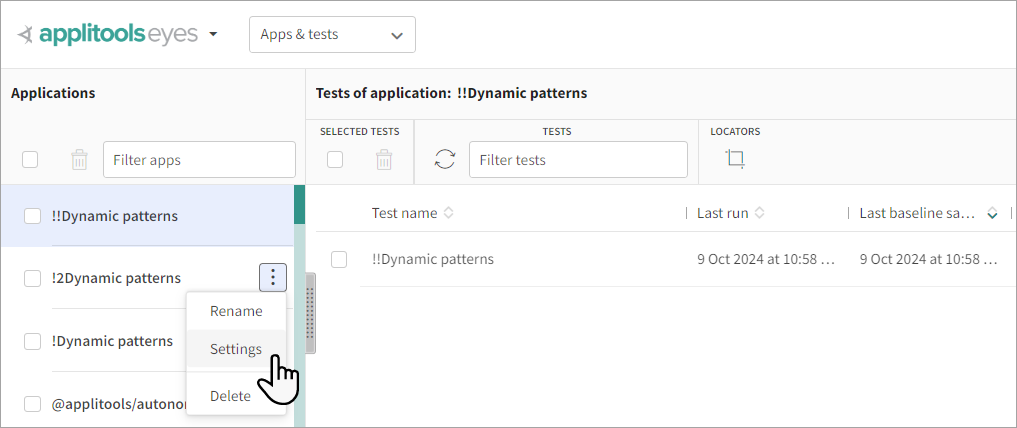Click the refresh tests icon
The height and width of the screenshot is (428, 1017).
click(445, 160)
